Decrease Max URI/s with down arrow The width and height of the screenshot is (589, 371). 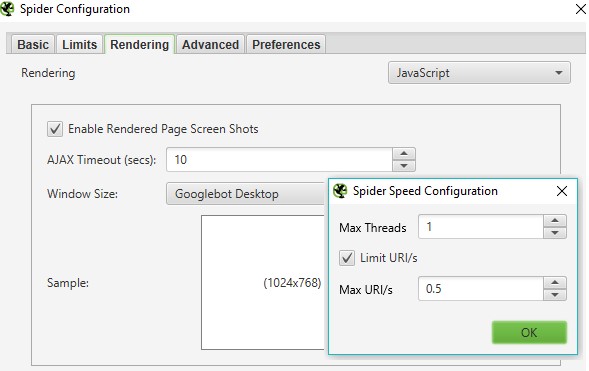[555, 295]
